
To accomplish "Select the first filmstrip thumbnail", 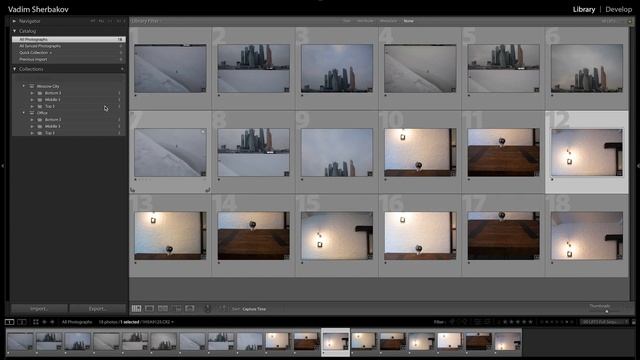I will pyautogui.click(x=20, y=341).
